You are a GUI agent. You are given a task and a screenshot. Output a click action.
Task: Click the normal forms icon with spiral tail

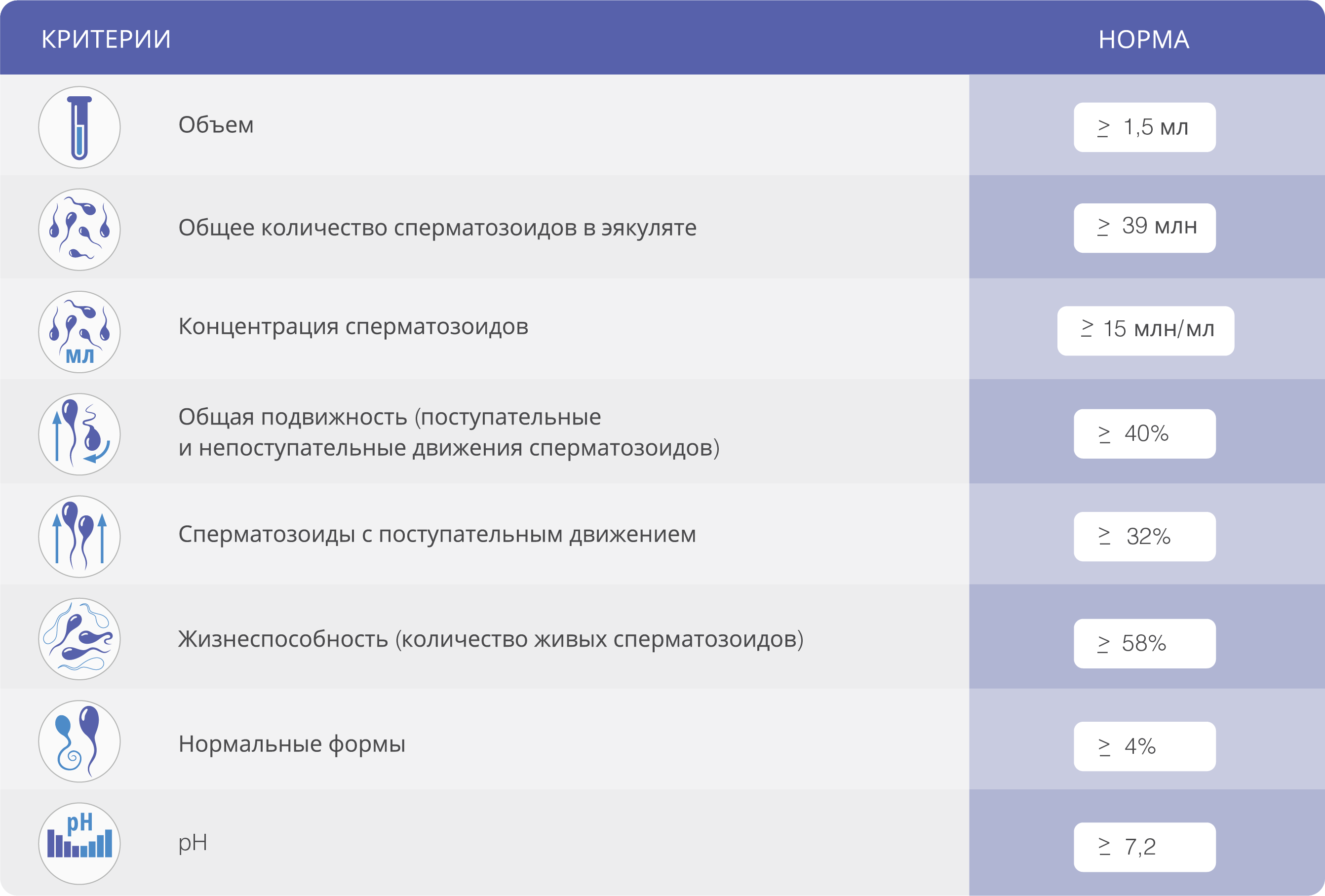(x=79, y=741)
